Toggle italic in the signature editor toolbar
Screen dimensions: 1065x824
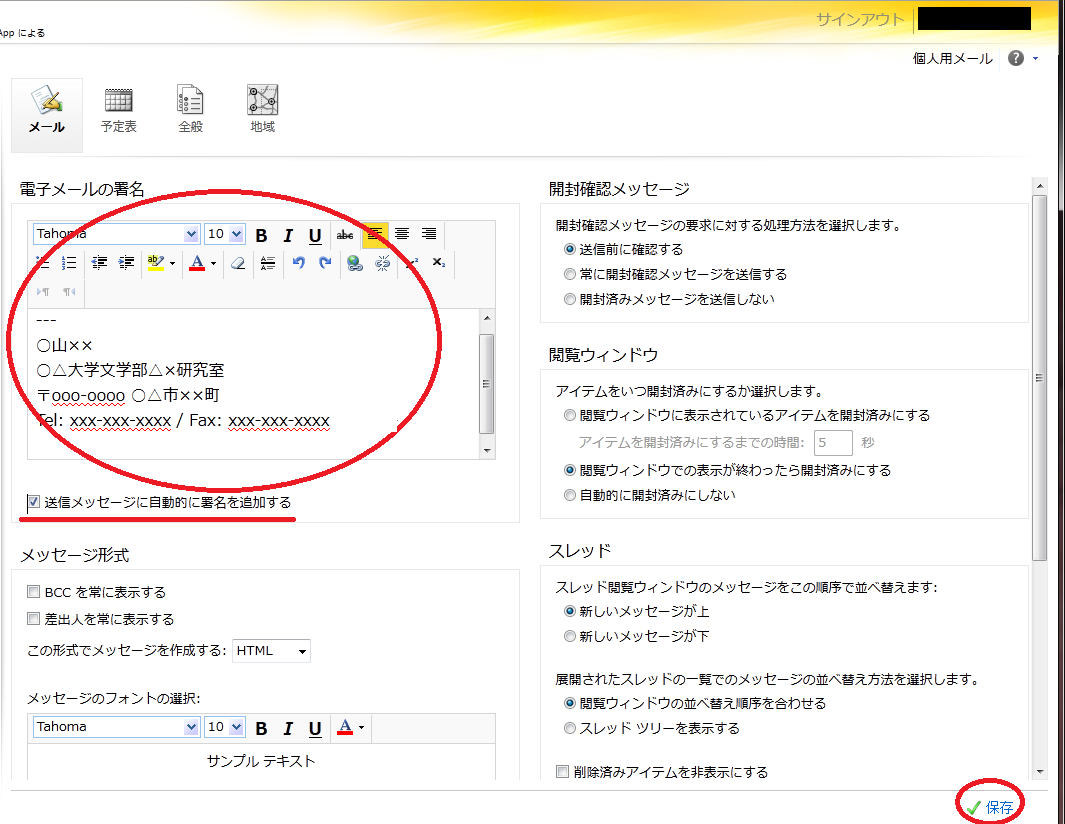(x=288, y=235)
